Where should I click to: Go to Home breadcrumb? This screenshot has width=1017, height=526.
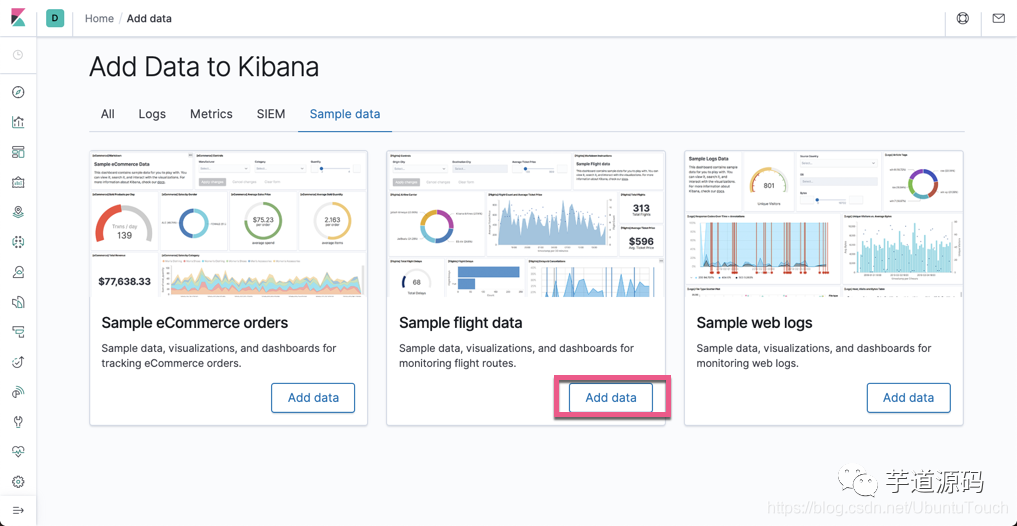[99, 18]
